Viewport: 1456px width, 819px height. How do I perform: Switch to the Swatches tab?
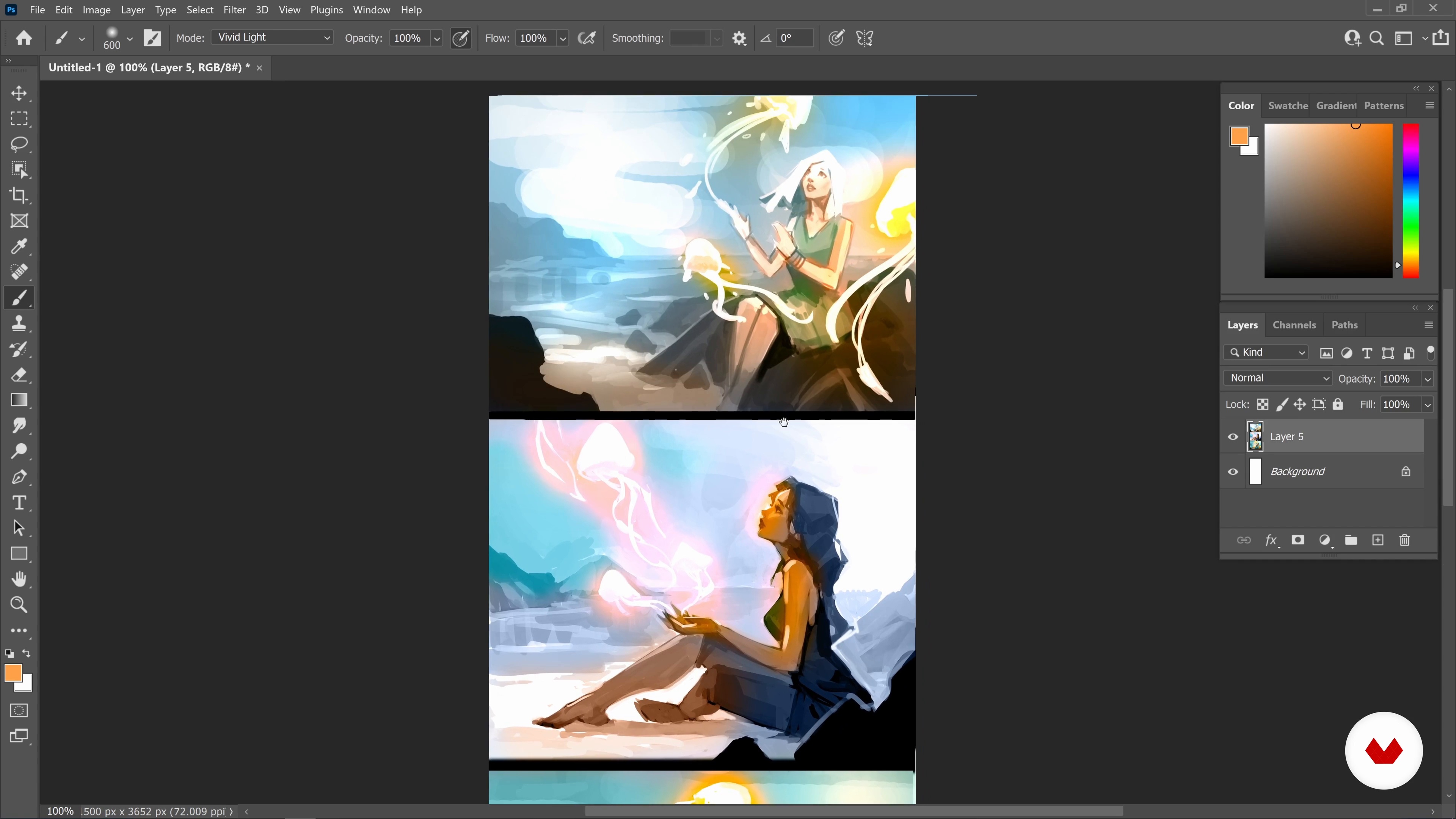point(1288,106)
